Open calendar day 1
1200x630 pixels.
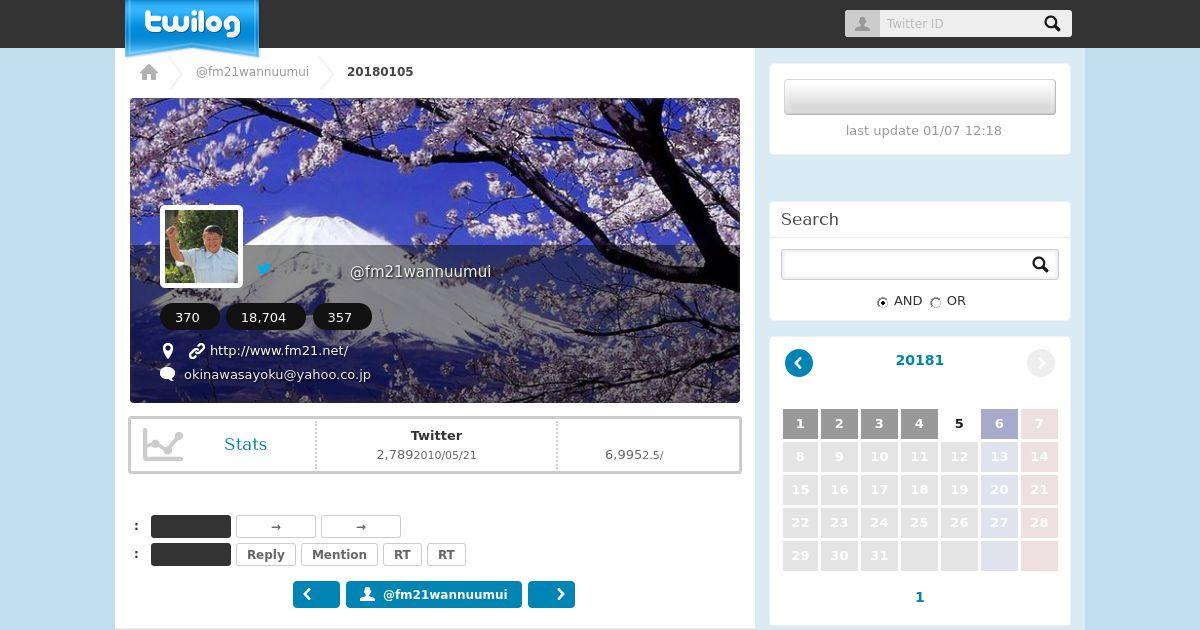tap(800, 424)
